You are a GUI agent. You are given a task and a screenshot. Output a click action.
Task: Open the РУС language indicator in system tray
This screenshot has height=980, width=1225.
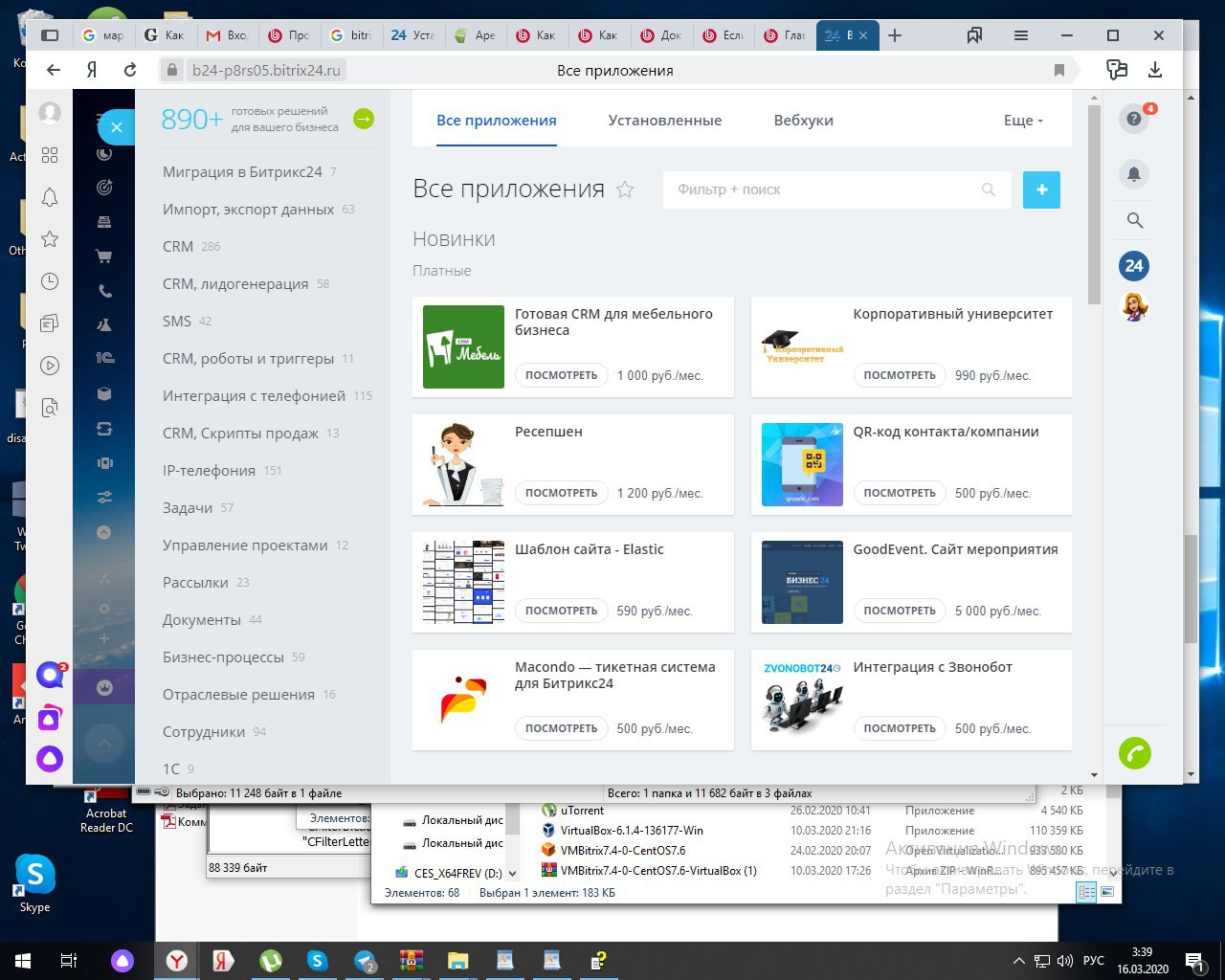click(x=1094, y=960)
